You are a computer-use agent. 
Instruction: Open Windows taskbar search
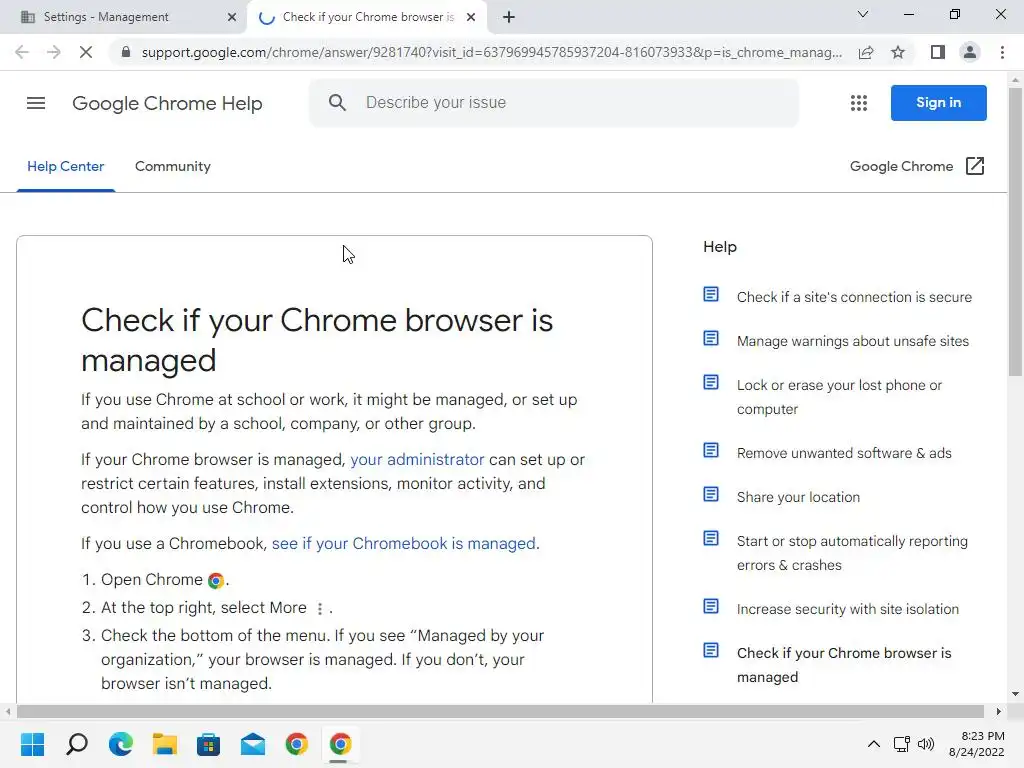(77, 744)
